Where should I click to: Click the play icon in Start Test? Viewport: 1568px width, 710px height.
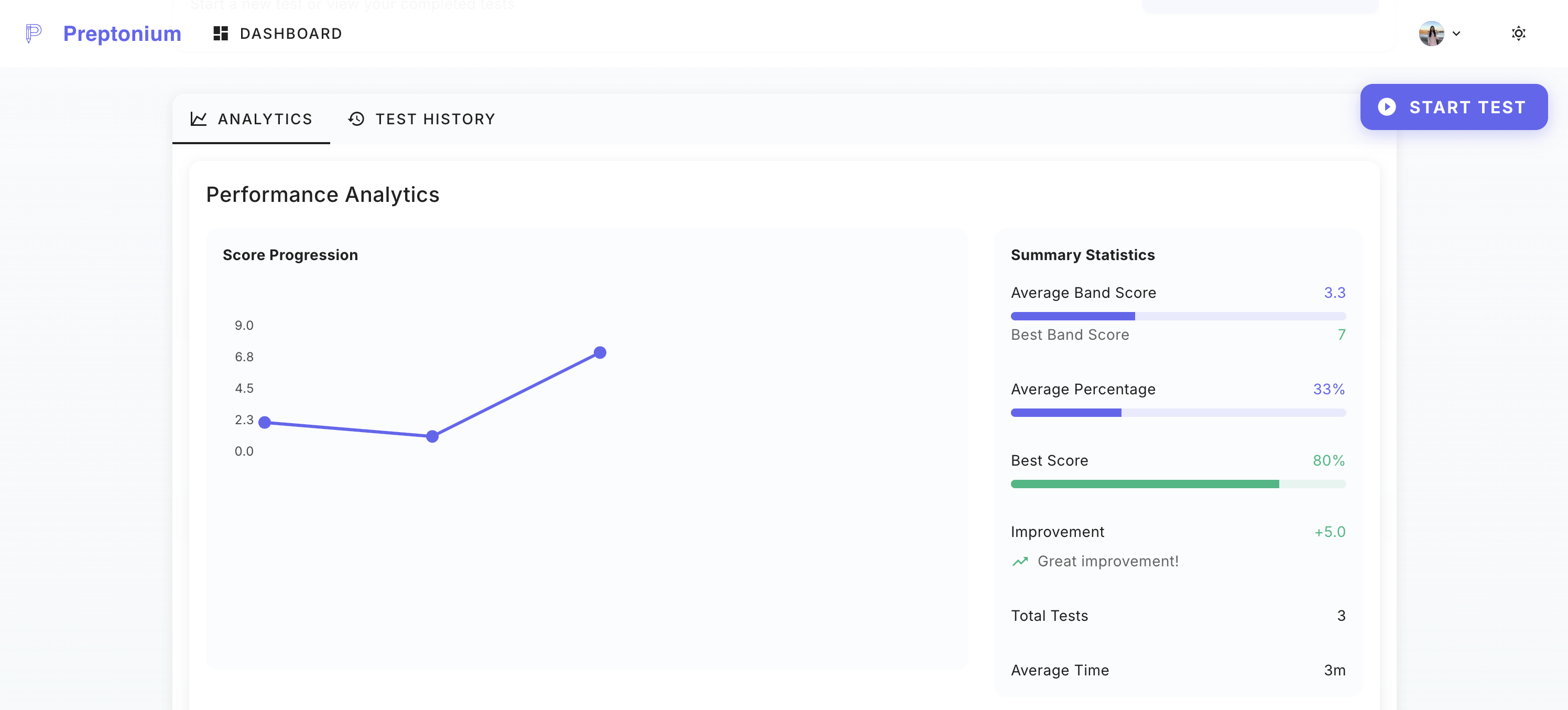coord(1387,107)
